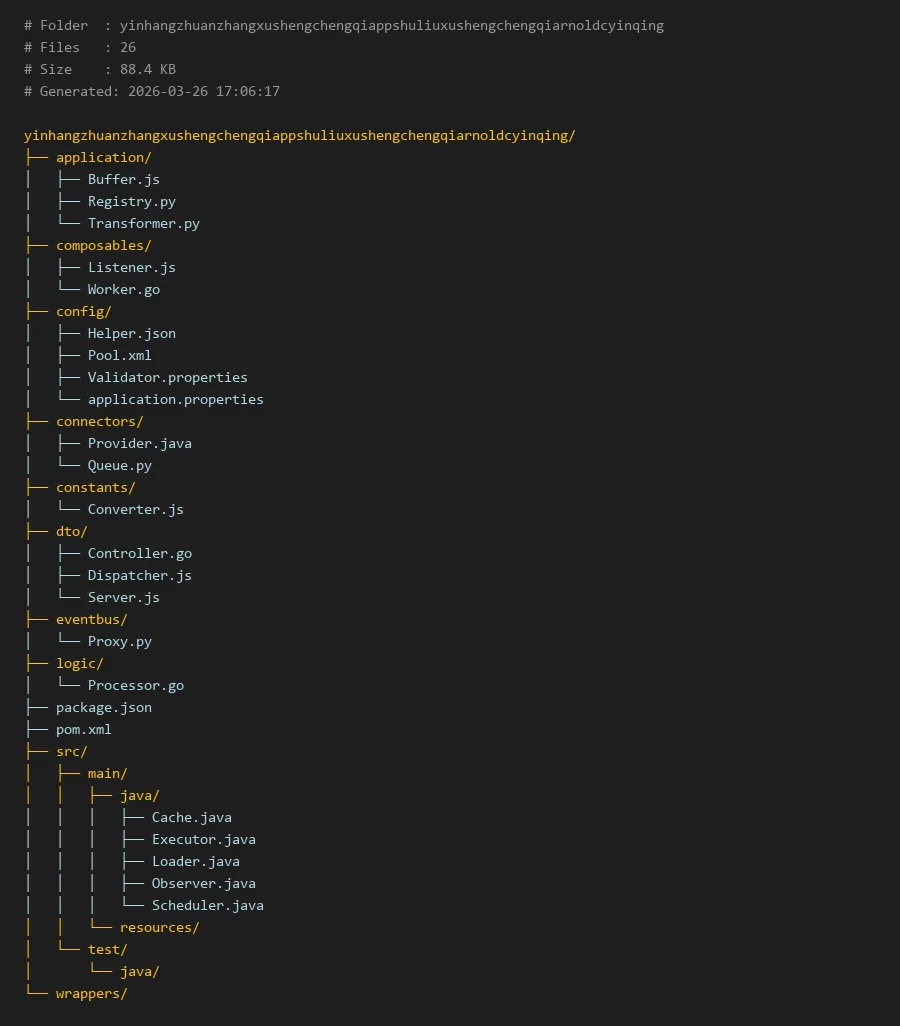The height and width of the screenshot is (1026, 900).
Task: Select Worker.go file entry
Action: coord(123,289)
